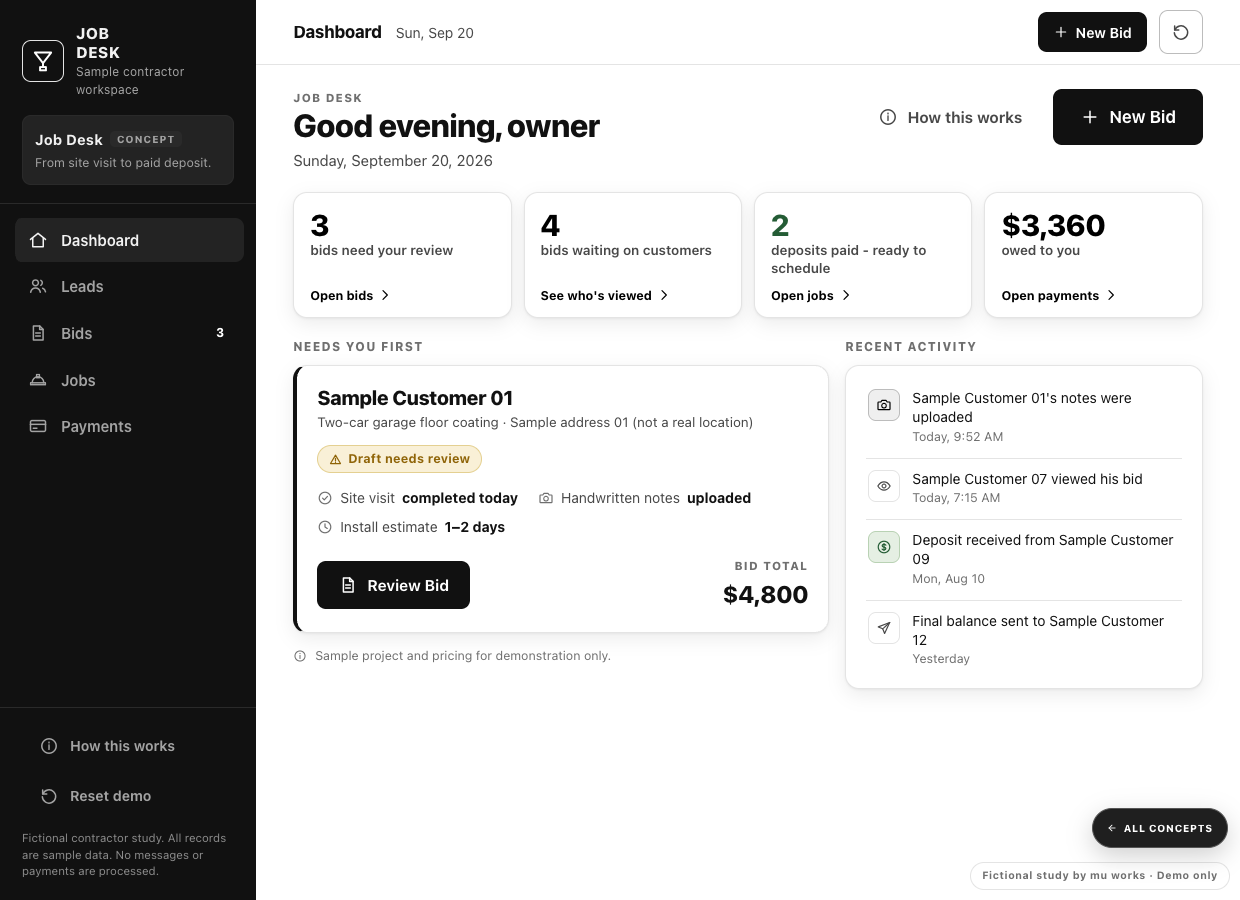Click the camera icon beside Handwritten notes
This screenshot has height=900, width=1240.
tap(546, 498)
